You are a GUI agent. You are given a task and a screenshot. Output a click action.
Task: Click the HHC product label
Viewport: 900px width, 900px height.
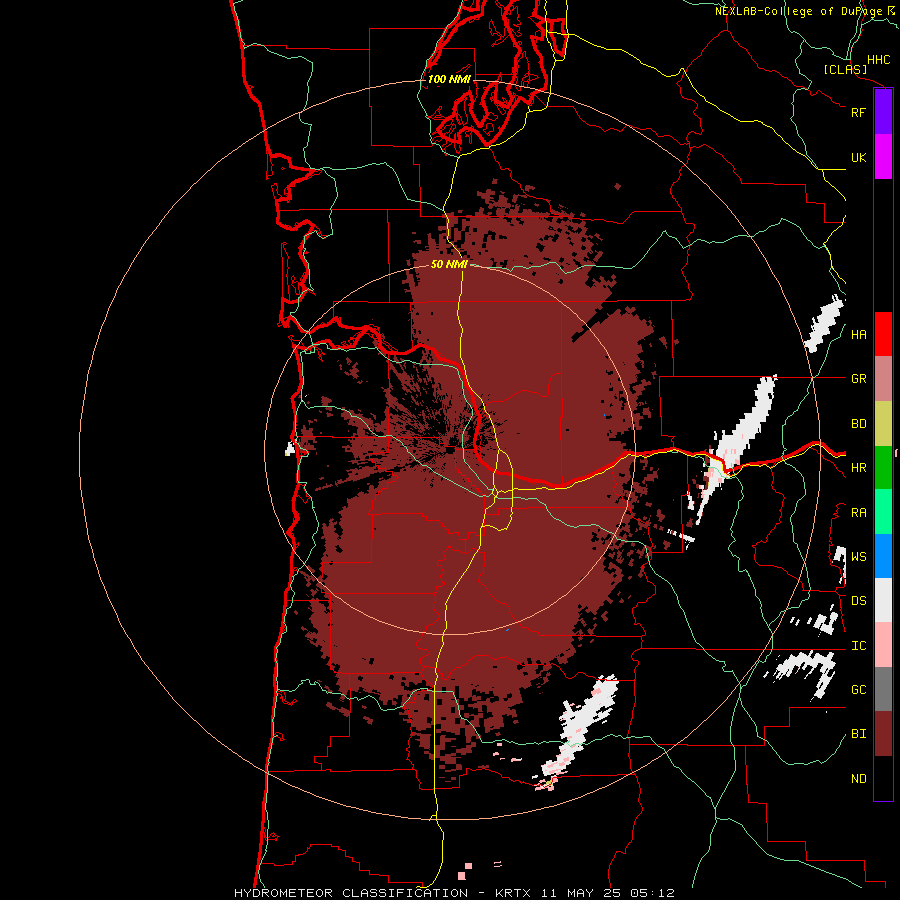coord(878,60)
